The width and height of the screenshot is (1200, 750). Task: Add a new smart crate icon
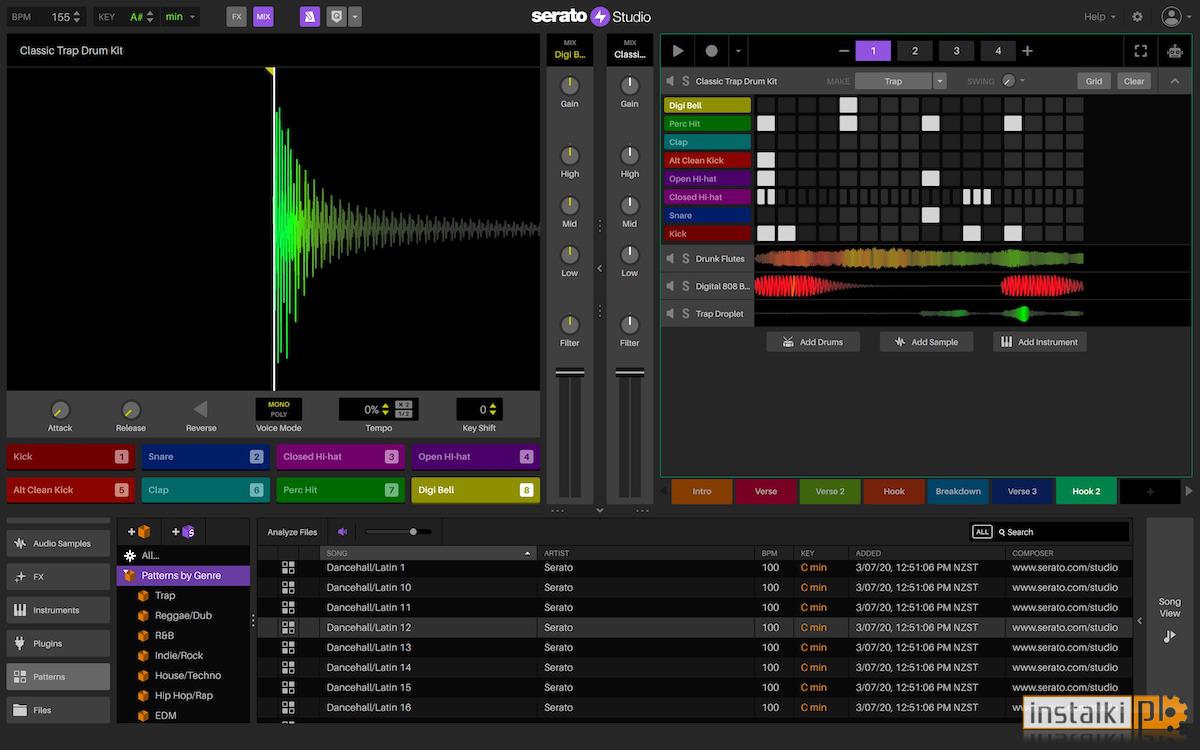(x=183, y=532)
